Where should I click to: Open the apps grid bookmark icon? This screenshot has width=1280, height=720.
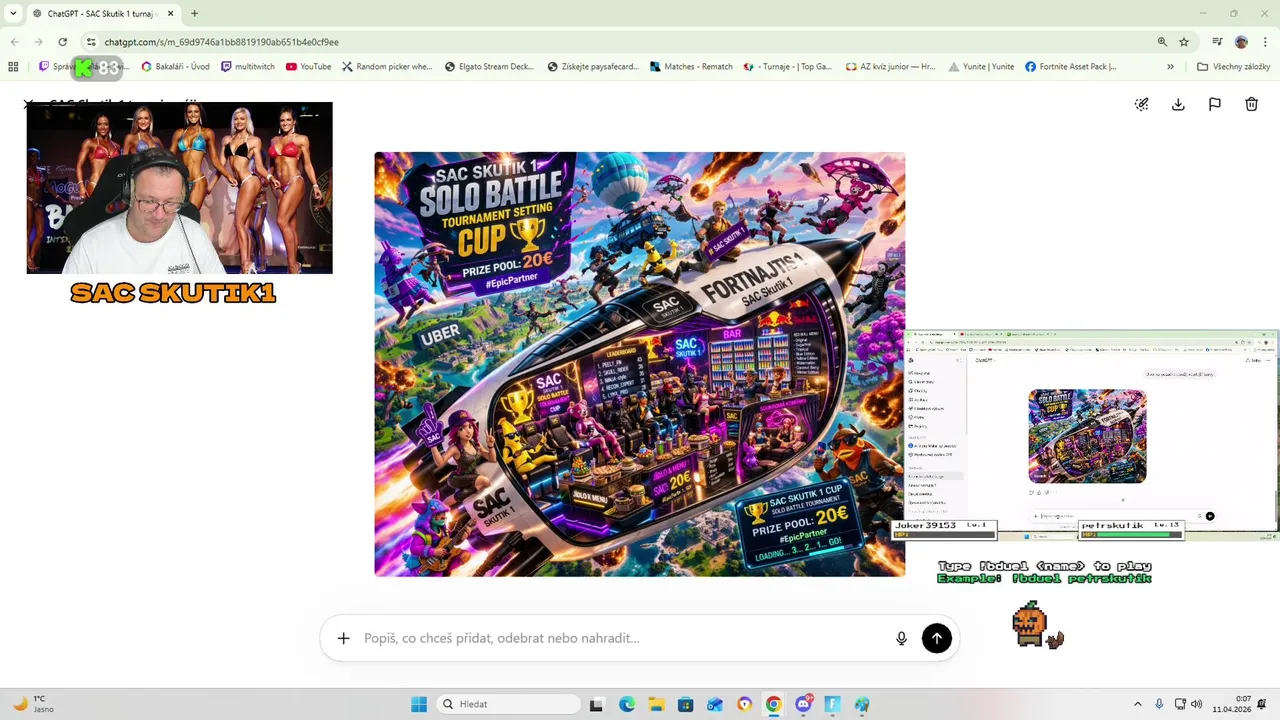click(x=13, y=67)
